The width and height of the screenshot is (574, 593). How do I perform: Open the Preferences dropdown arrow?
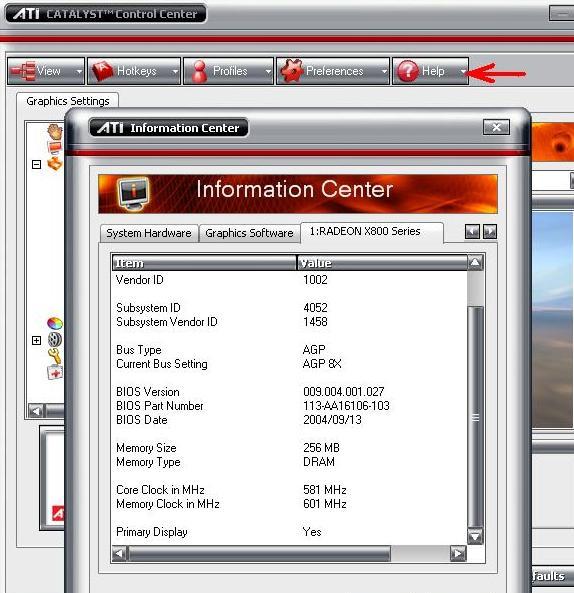[384, 71]
